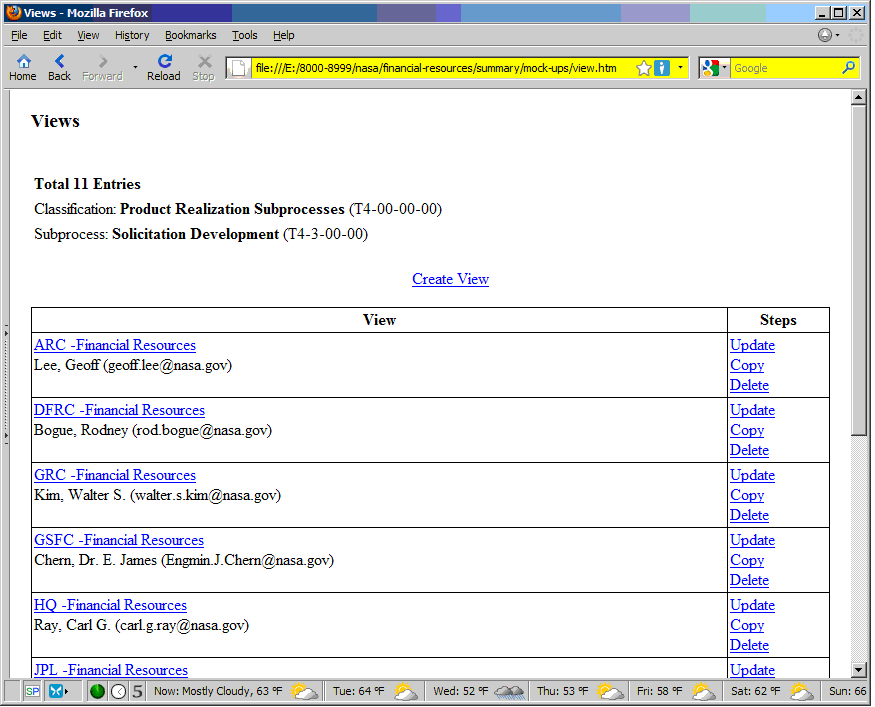Open the Tools menu
This screenshot has height=707, width=875.
(245, 35)
